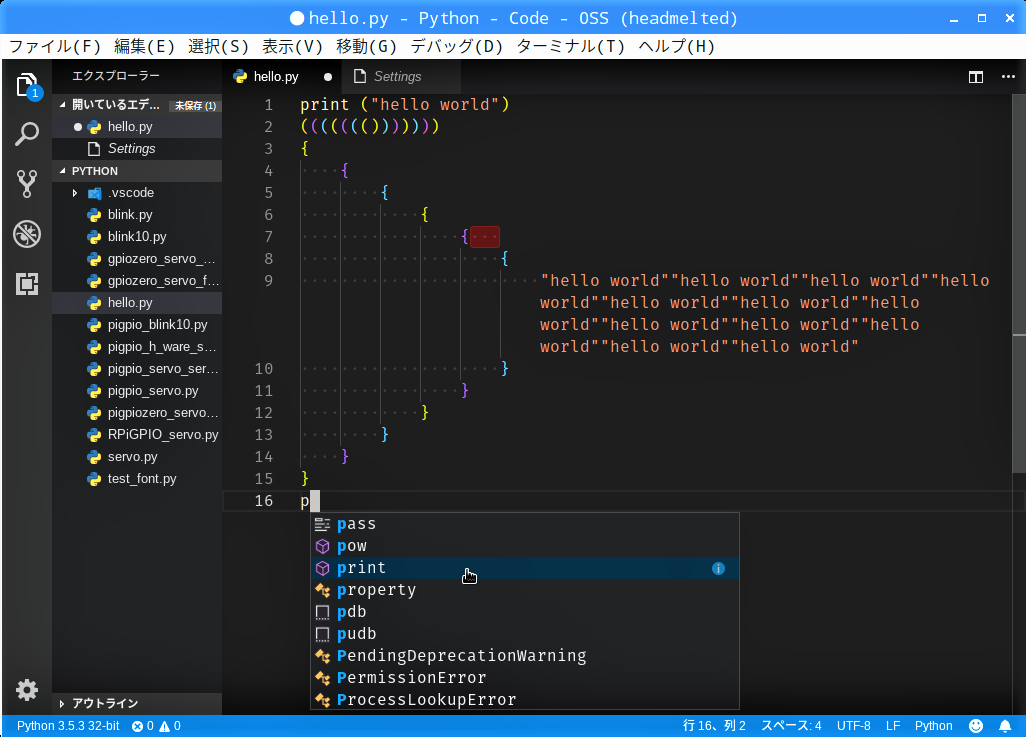Click errors and warnings count in status bar
Image resolution: width=1026 pixels, height=737 pixels.
point(156,726)
